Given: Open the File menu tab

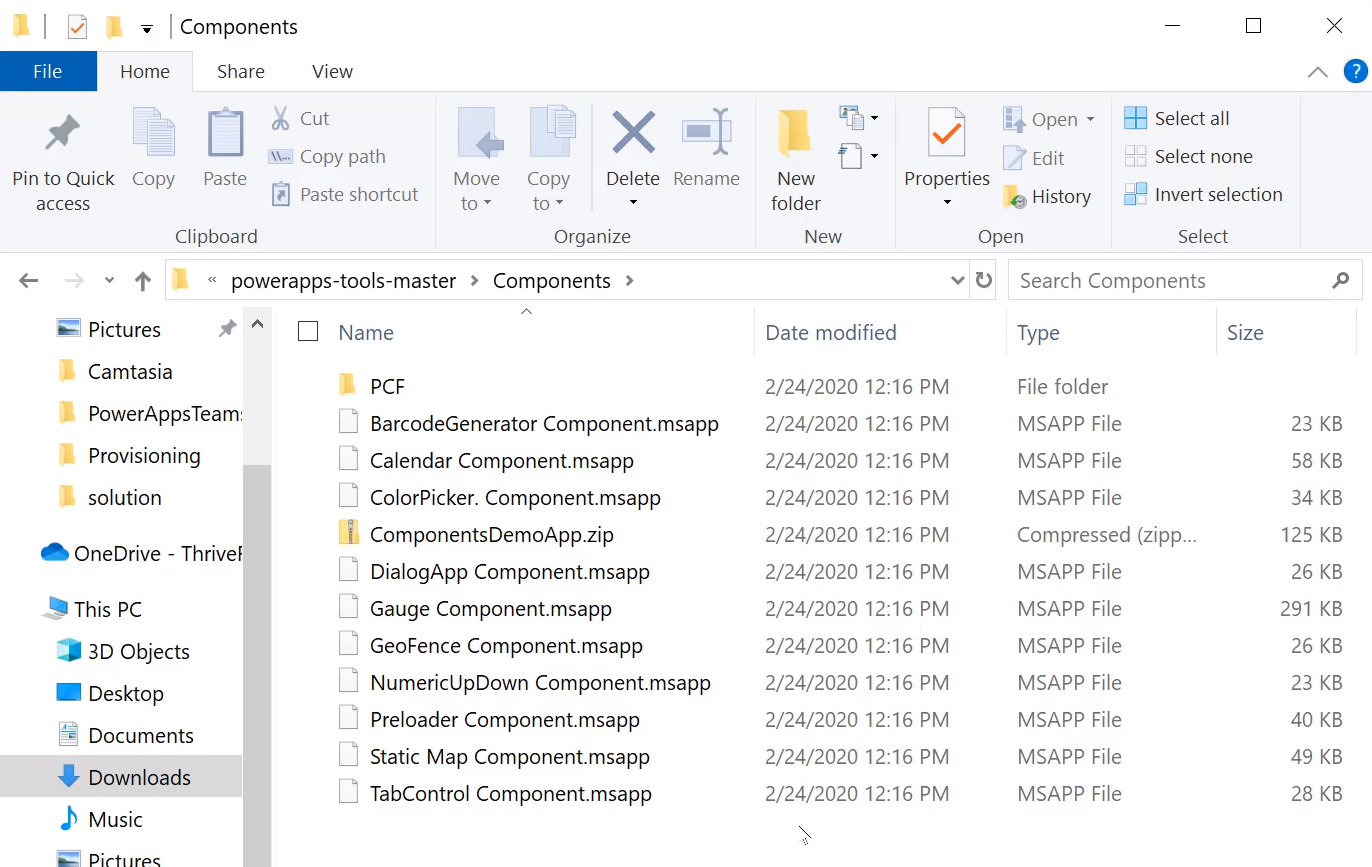Looking at the screenshot, I should click(x=48, y=71).
